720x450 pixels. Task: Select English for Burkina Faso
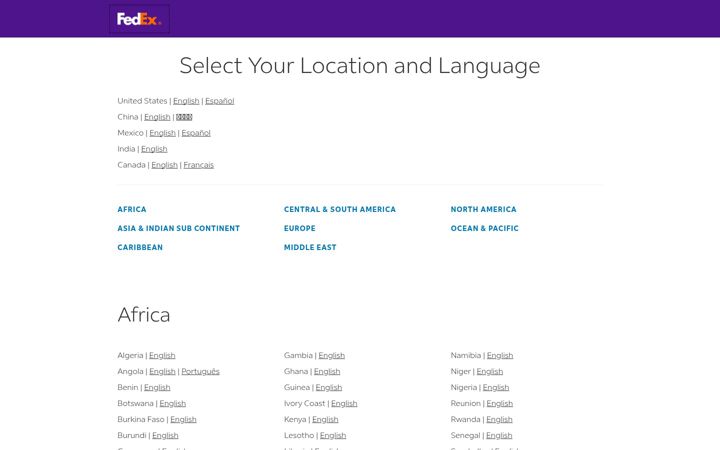pos(183,420)
